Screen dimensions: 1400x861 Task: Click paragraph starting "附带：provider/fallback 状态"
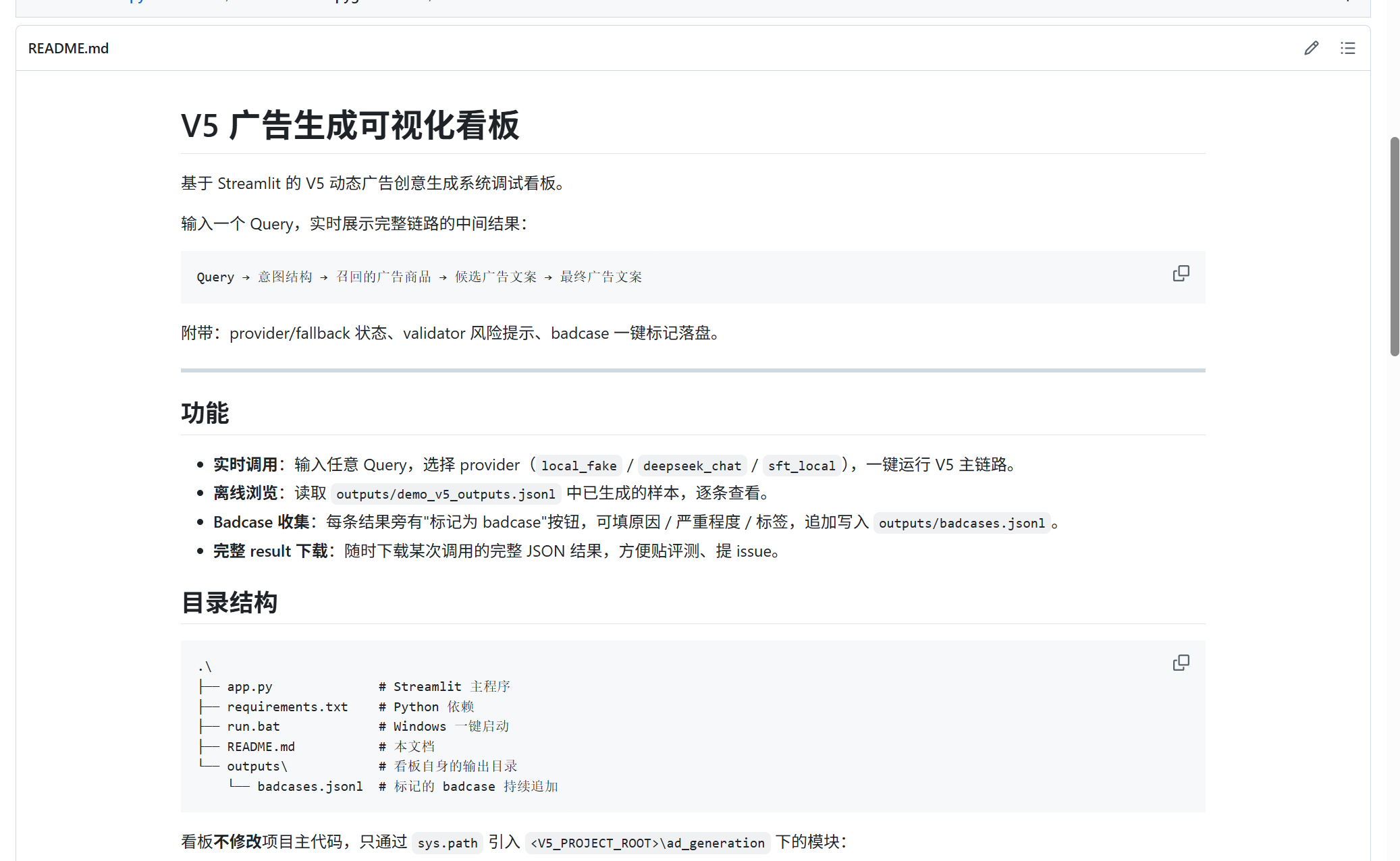tap(451, 333)
